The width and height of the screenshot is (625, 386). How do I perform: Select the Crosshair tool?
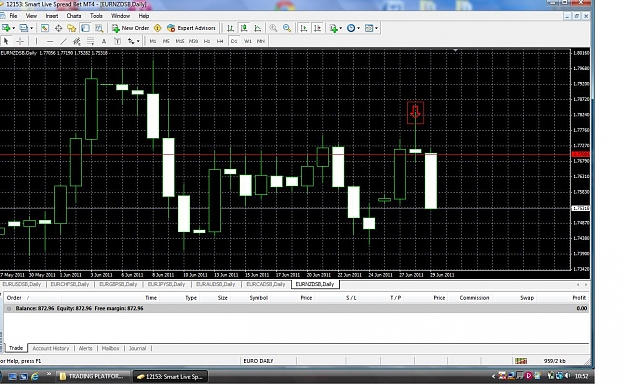(x=20, y=41)
